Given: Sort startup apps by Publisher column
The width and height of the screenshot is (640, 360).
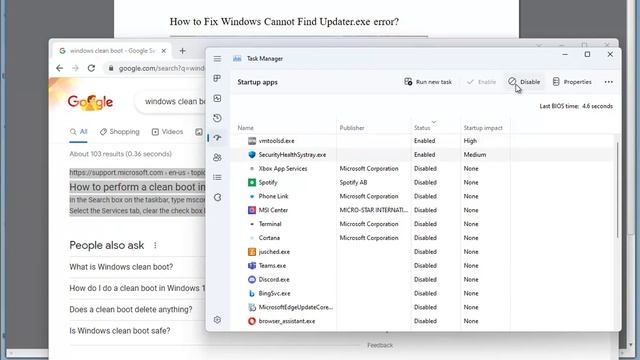Looking at the screenshot, I should click(352, 128).
